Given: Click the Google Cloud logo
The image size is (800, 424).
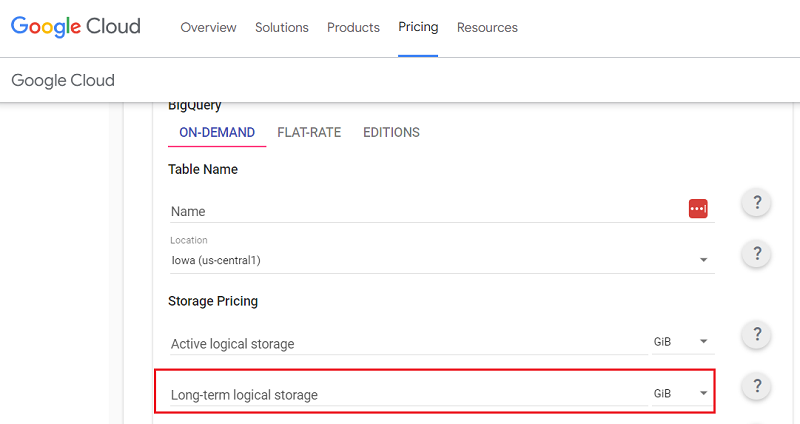Looking at the screenshot, I should coord(76,27).
